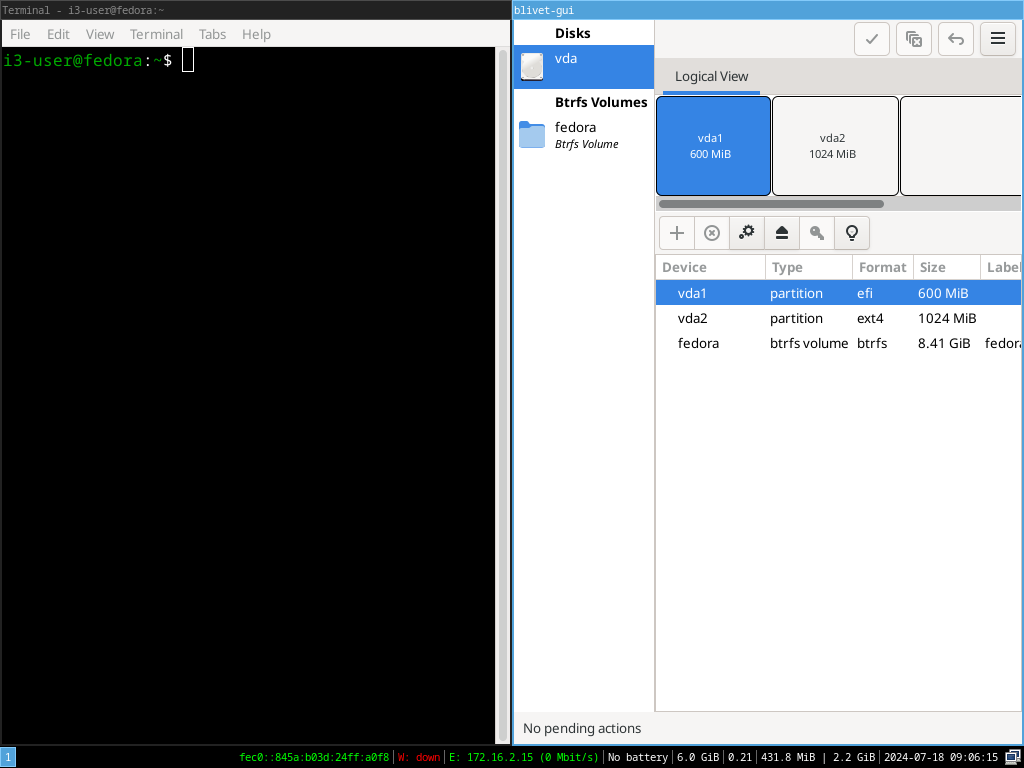Click the clear scheduled actions icon

pyautogui.click(x=914, y=39)
